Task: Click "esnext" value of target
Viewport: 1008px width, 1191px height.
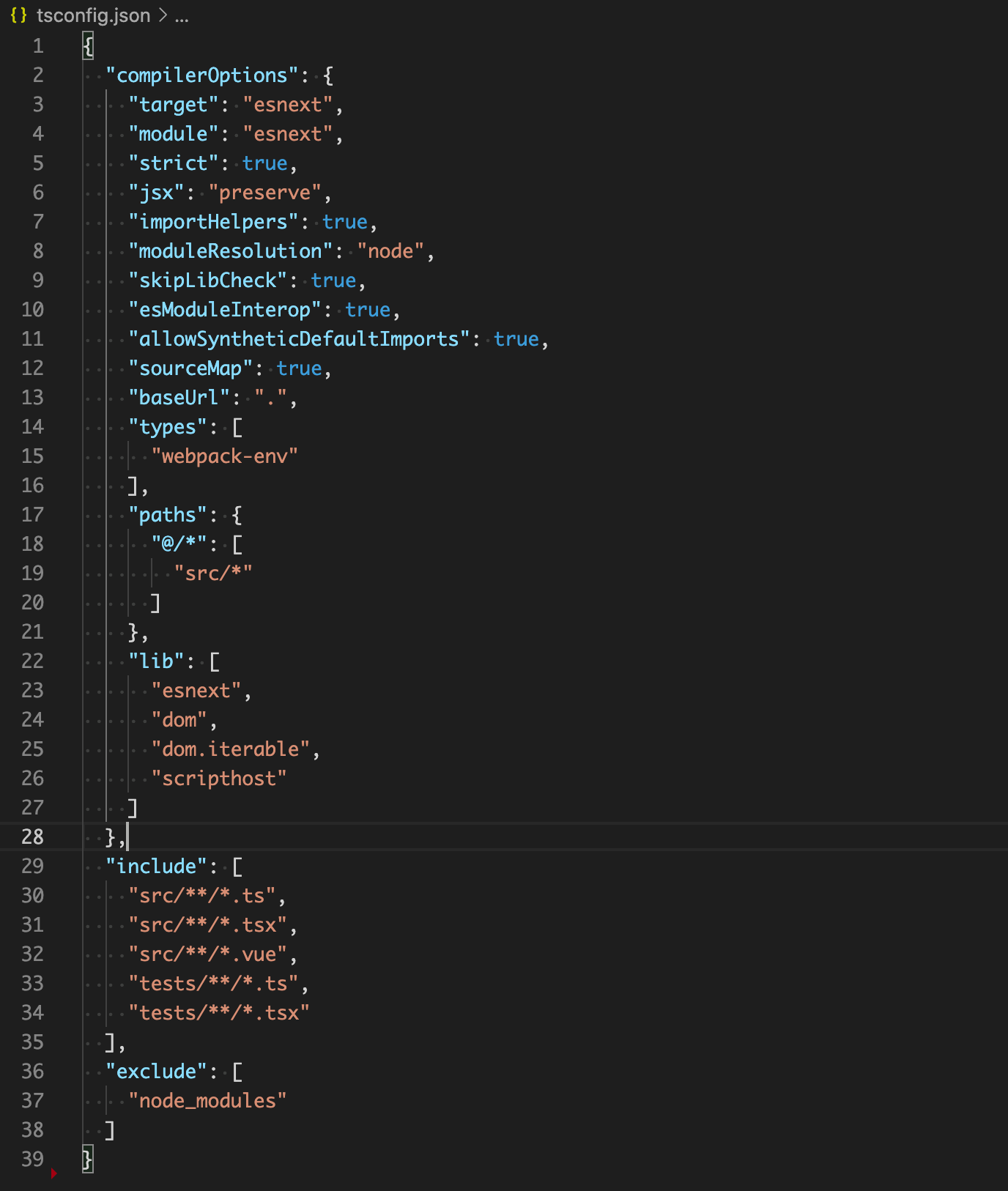Action: click(288, 105)
